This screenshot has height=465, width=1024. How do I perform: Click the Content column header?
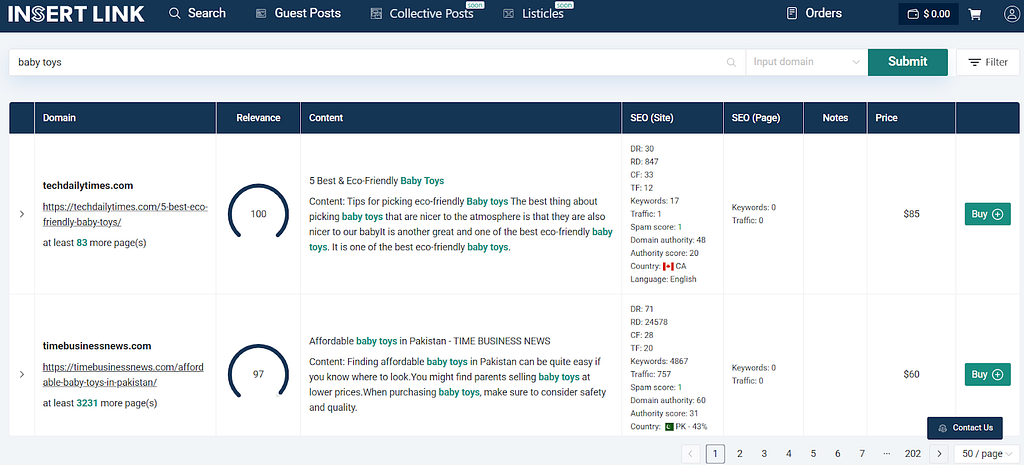pyautogui.click(x=461, y=118)
